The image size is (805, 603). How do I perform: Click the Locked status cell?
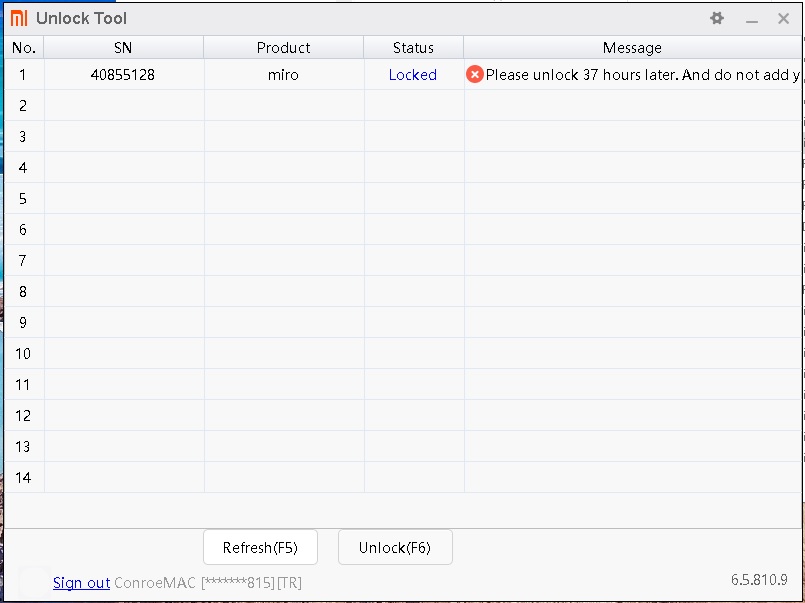pyautogui.click(x=413, y=75)
